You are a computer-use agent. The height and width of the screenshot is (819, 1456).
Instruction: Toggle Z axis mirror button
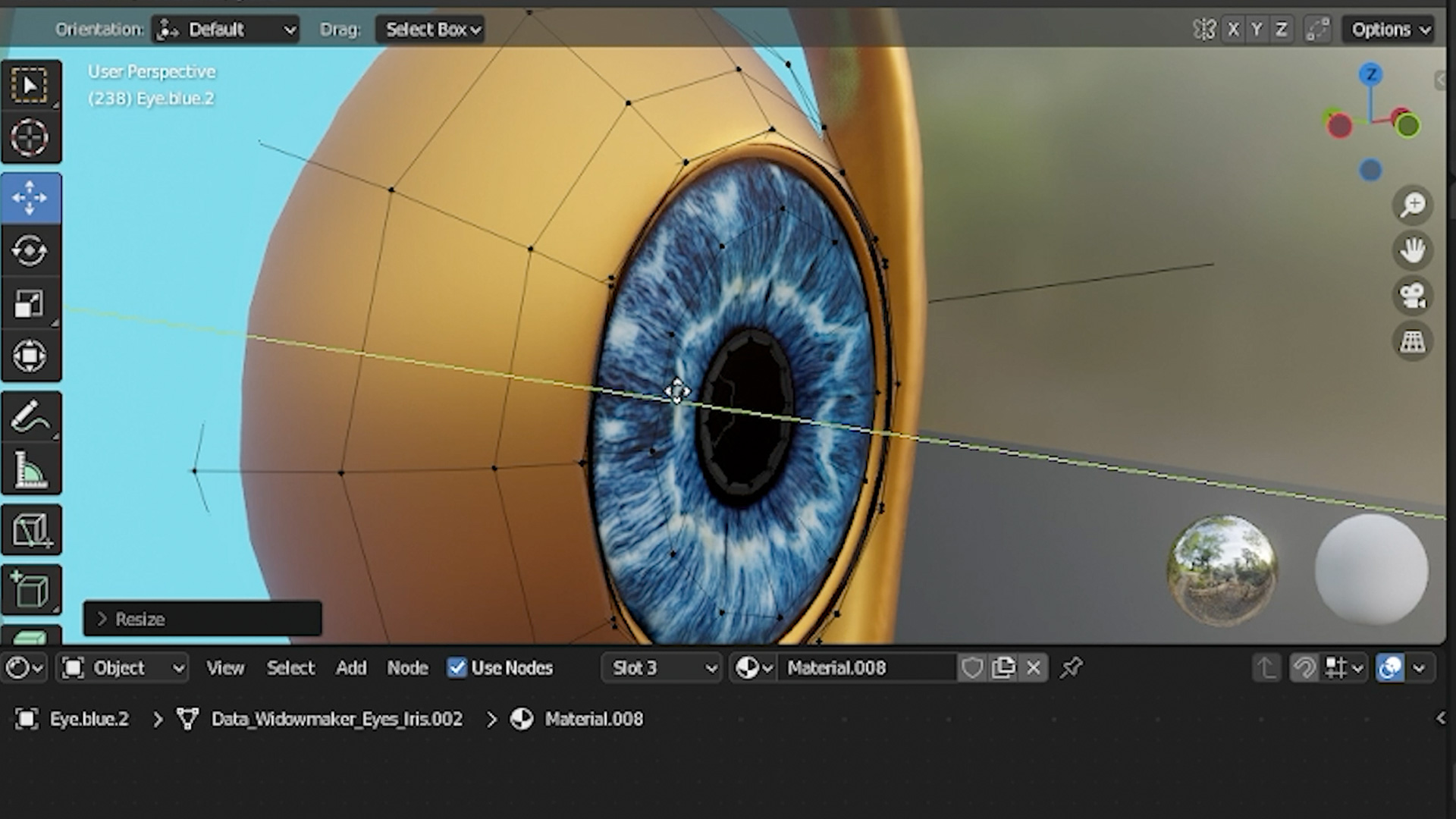pyautogui.click(x=1281, y=30)
